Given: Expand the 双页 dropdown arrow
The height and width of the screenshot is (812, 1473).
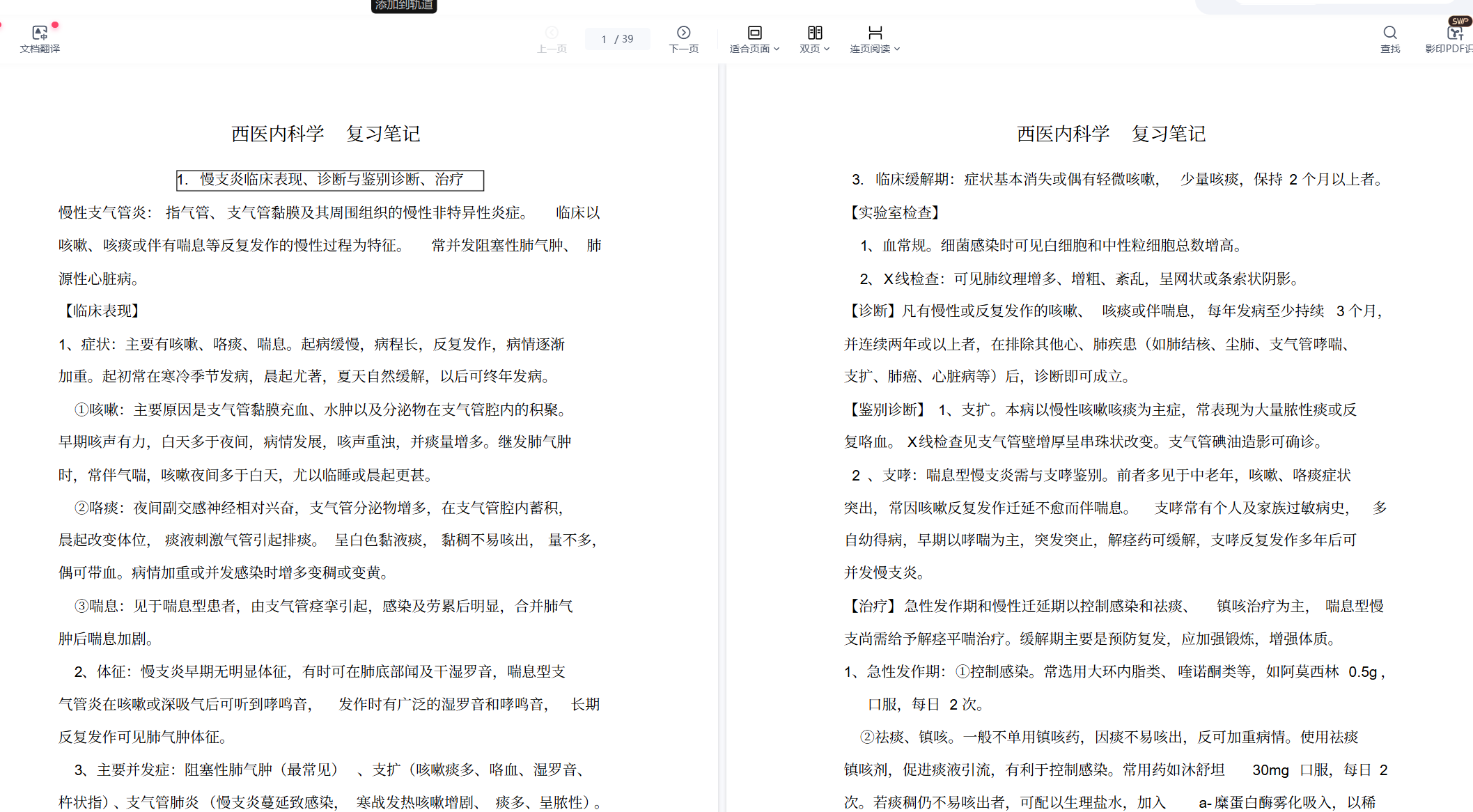Looking at the screenshot, I should click(827, 49).
